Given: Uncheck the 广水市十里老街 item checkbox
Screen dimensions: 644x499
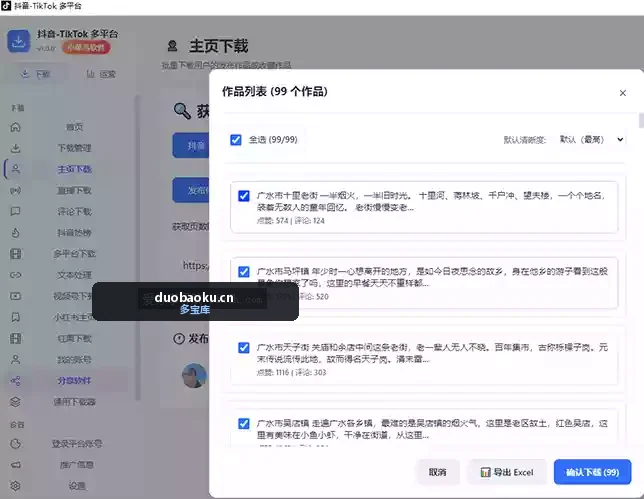Looking at the screenshot, I should click(244, 196).
